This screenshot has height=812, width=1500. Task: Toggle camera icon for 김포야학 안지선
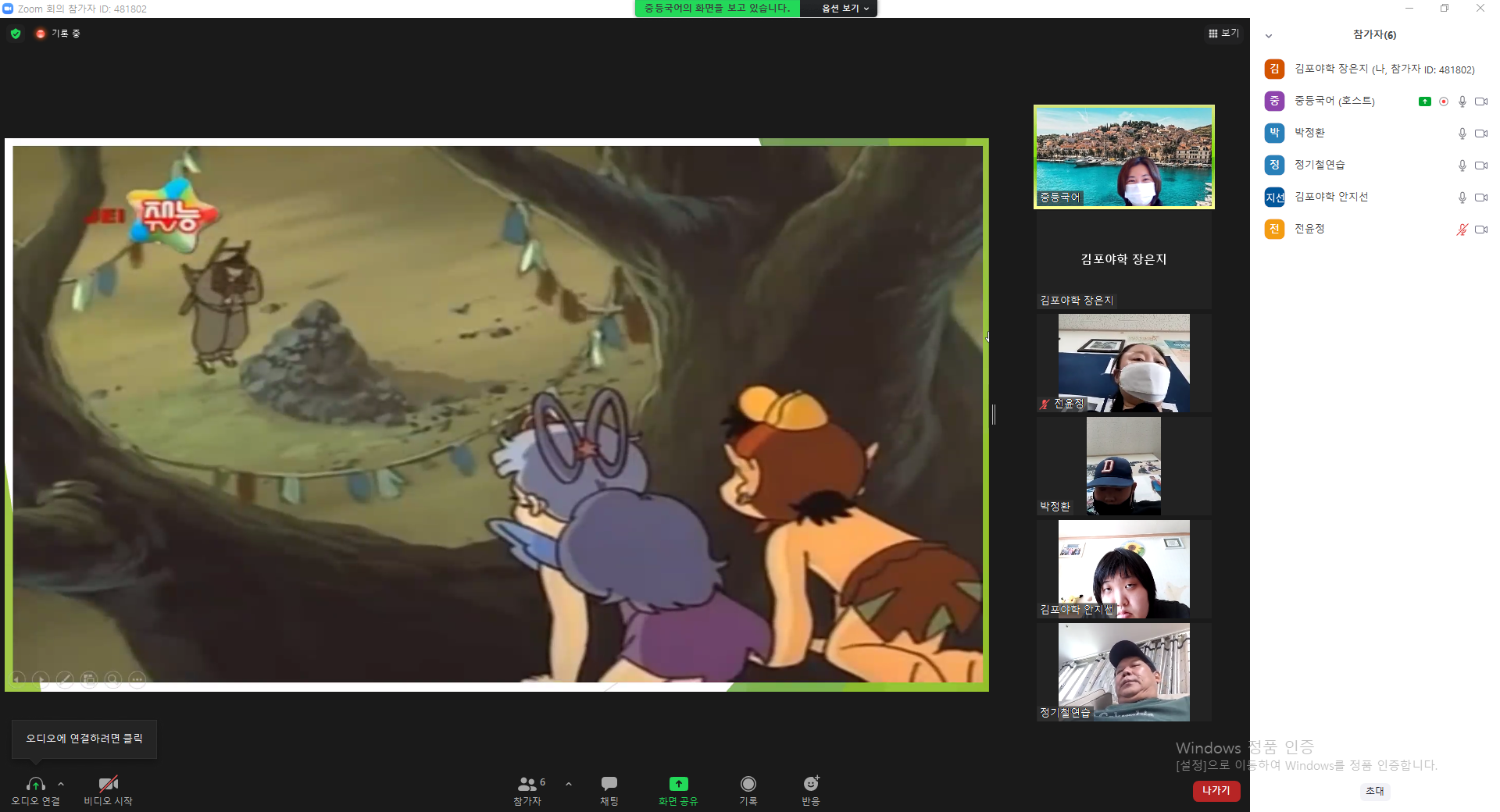(1481, 198)
